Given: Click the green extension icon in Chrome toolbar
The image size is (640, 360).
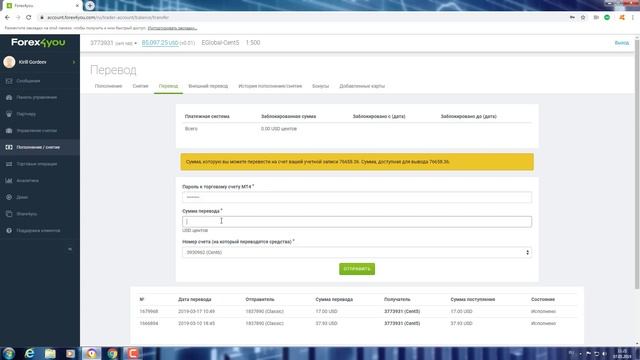Looking at the screenshot, I should [607, 18].
